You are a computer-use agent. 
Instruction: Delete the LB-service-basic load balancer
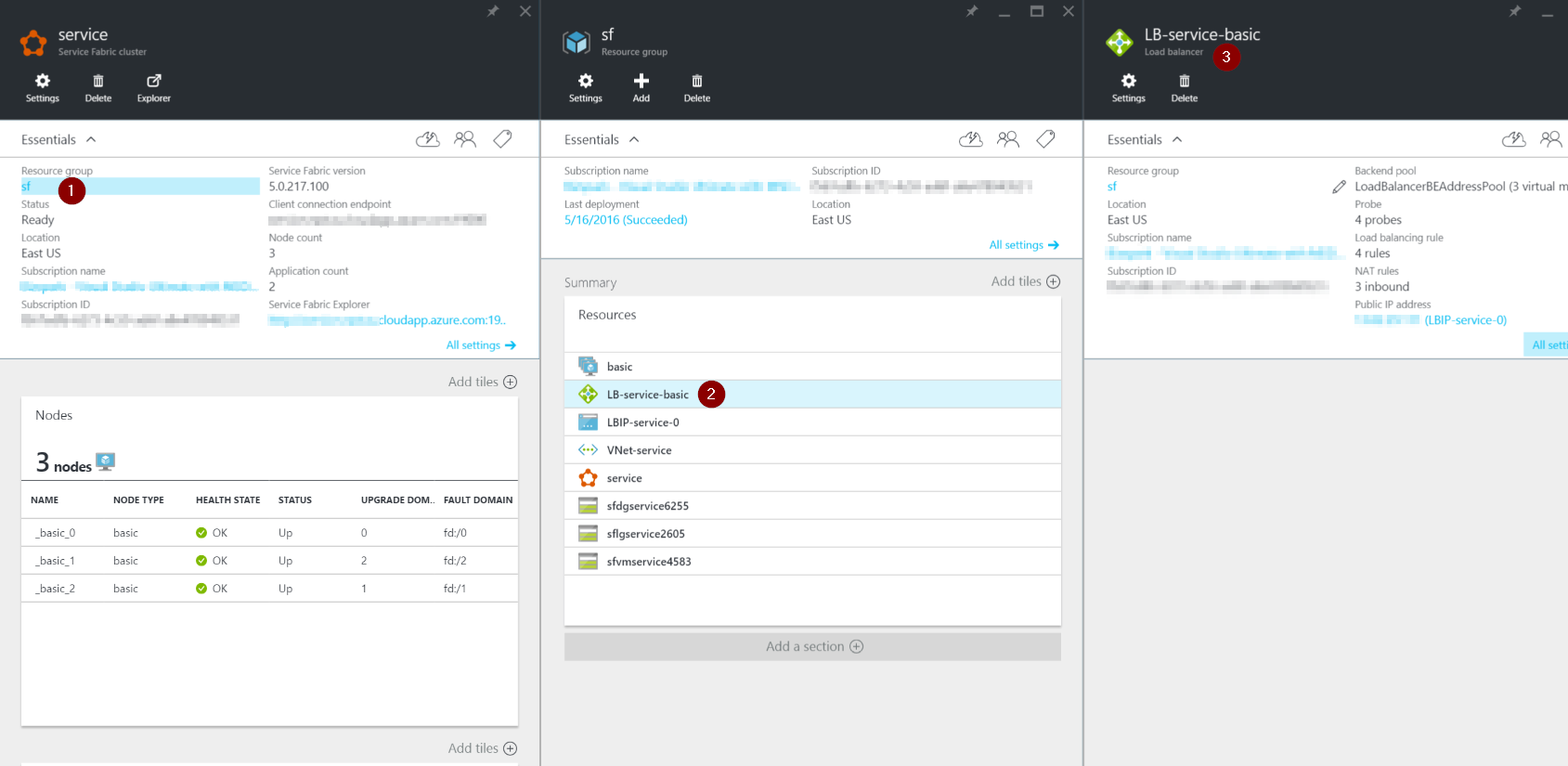point(1185,87)
